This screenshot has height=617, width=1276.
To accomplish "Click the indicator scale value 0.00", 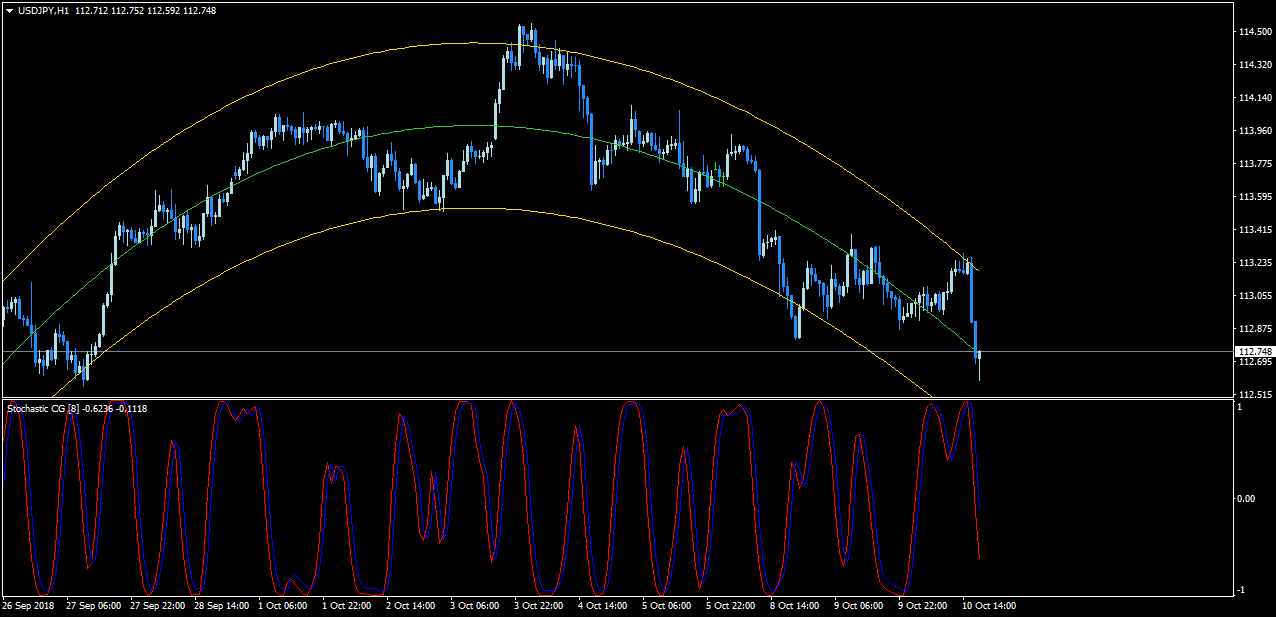I will coord(1248,498).
